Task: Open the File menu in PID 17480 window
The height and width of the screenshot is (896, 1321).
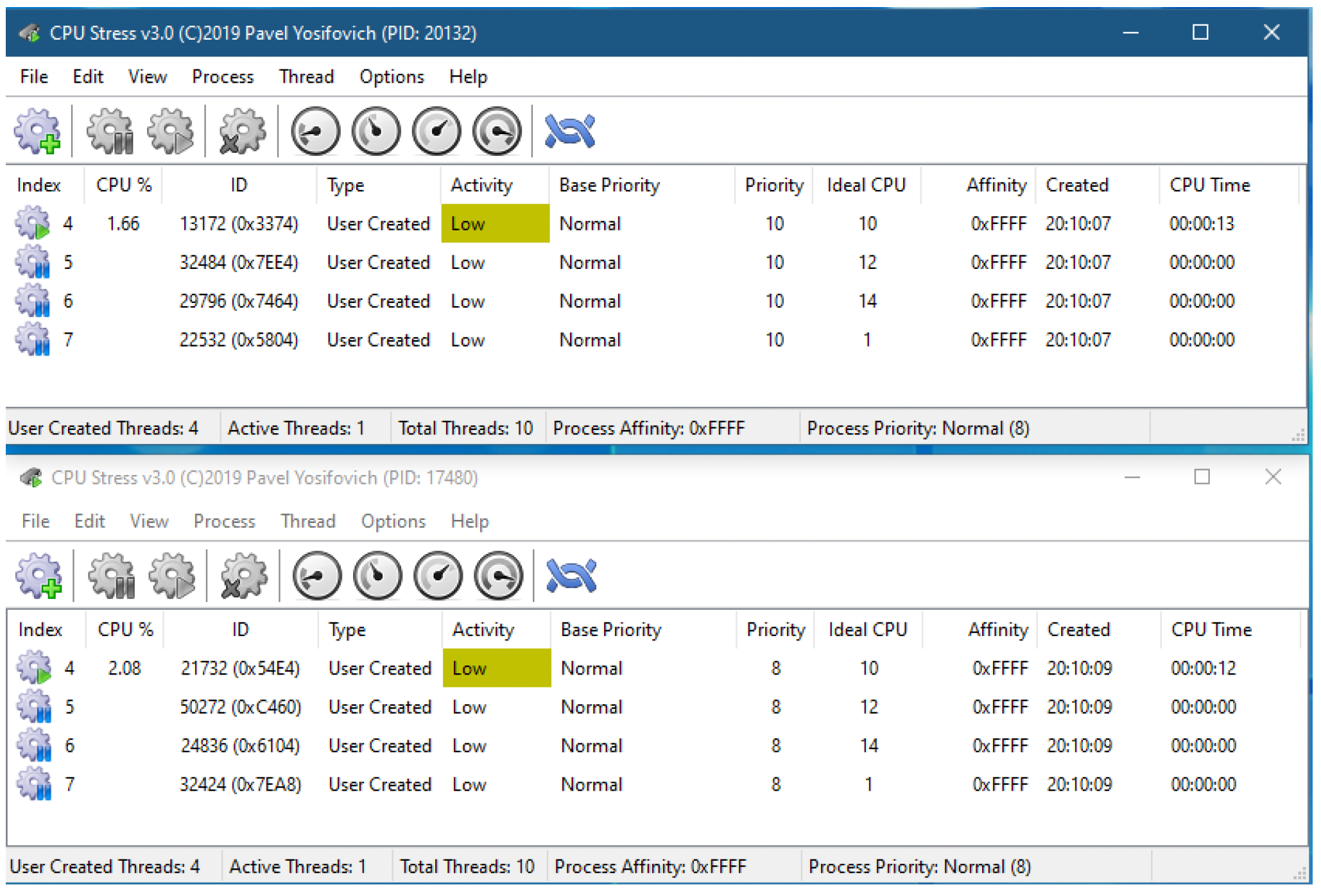Action: pyautogui.click(x=35, y=521)
